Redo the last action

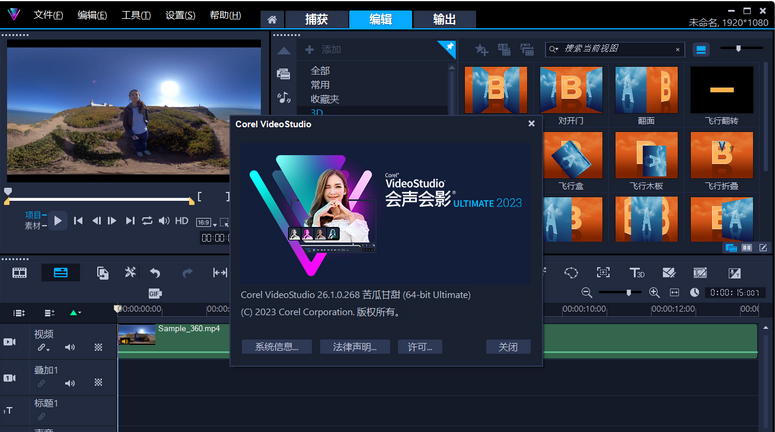click(187, 273)
